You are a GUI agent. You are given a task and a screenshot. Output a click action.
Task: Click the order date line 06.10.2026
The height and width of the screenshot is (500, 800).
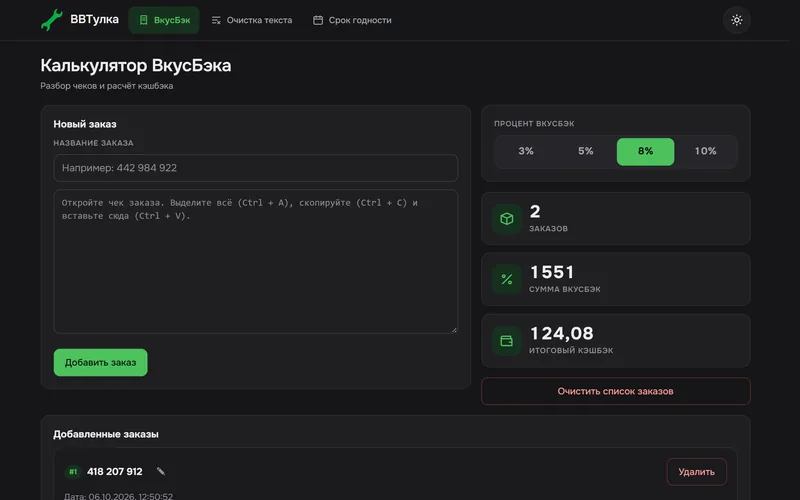tap(118, 496)
